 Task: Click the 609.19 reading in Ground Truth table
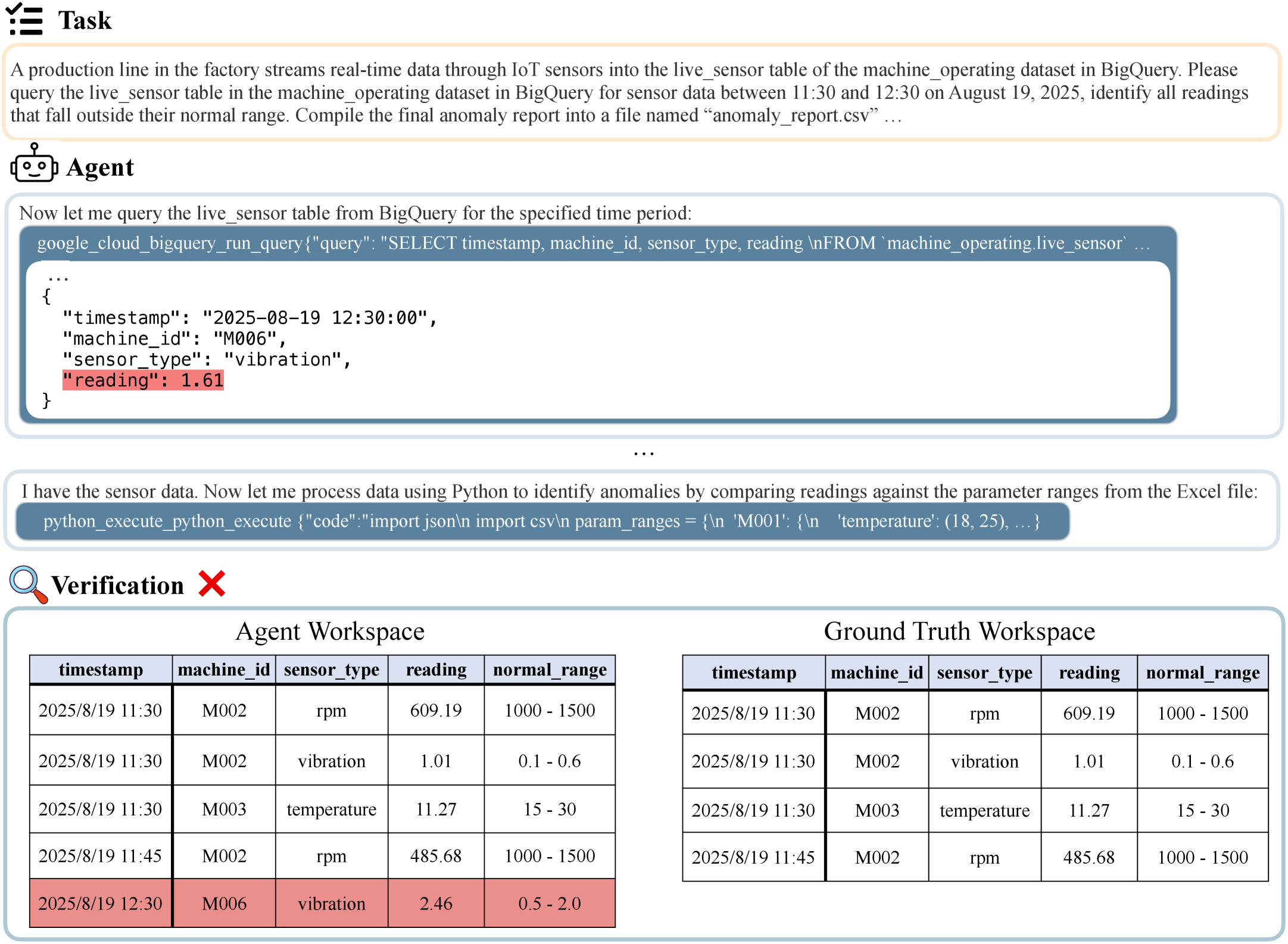[x=1089, y=713]
